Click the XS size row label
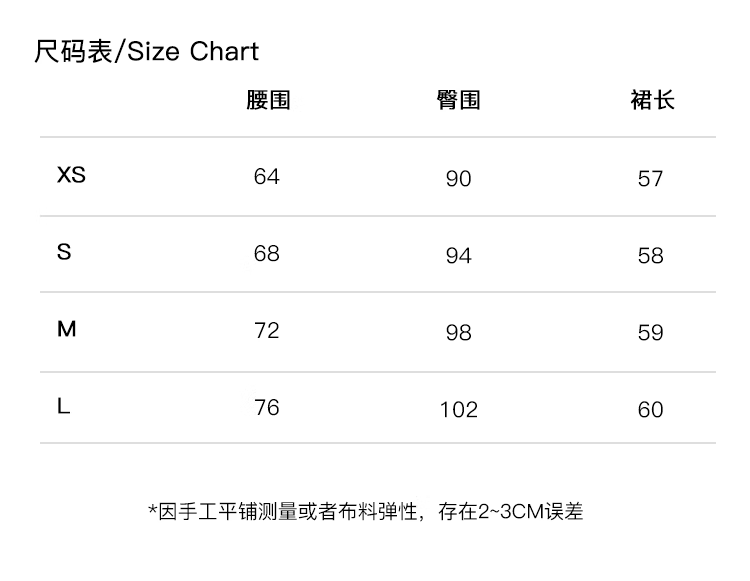The image size is (750, 581). (x=72, y=175)
